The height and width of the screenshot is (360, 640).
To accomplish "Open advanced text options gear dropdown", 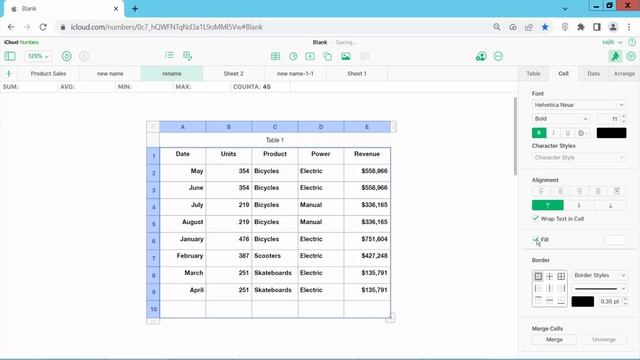I will click(582, 133).
